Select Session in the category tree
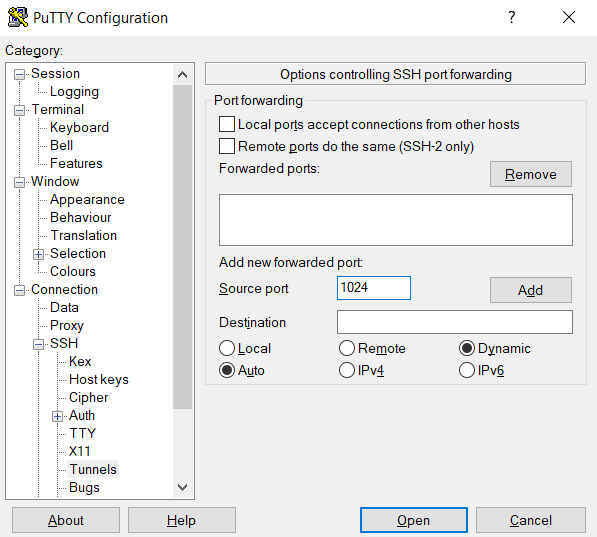Screen dimensions: 597x537 (56, 74)
